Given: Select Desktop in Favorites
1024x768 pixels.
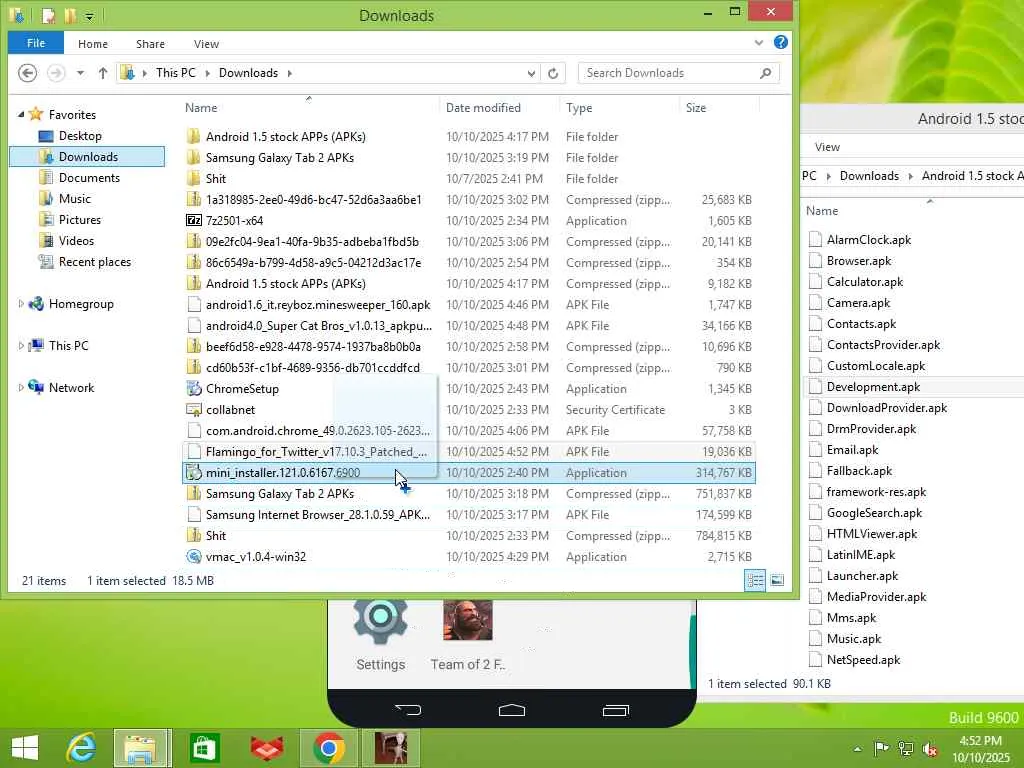Looking at the screenshot, I should pyautogui.click(x=80, y=136).
